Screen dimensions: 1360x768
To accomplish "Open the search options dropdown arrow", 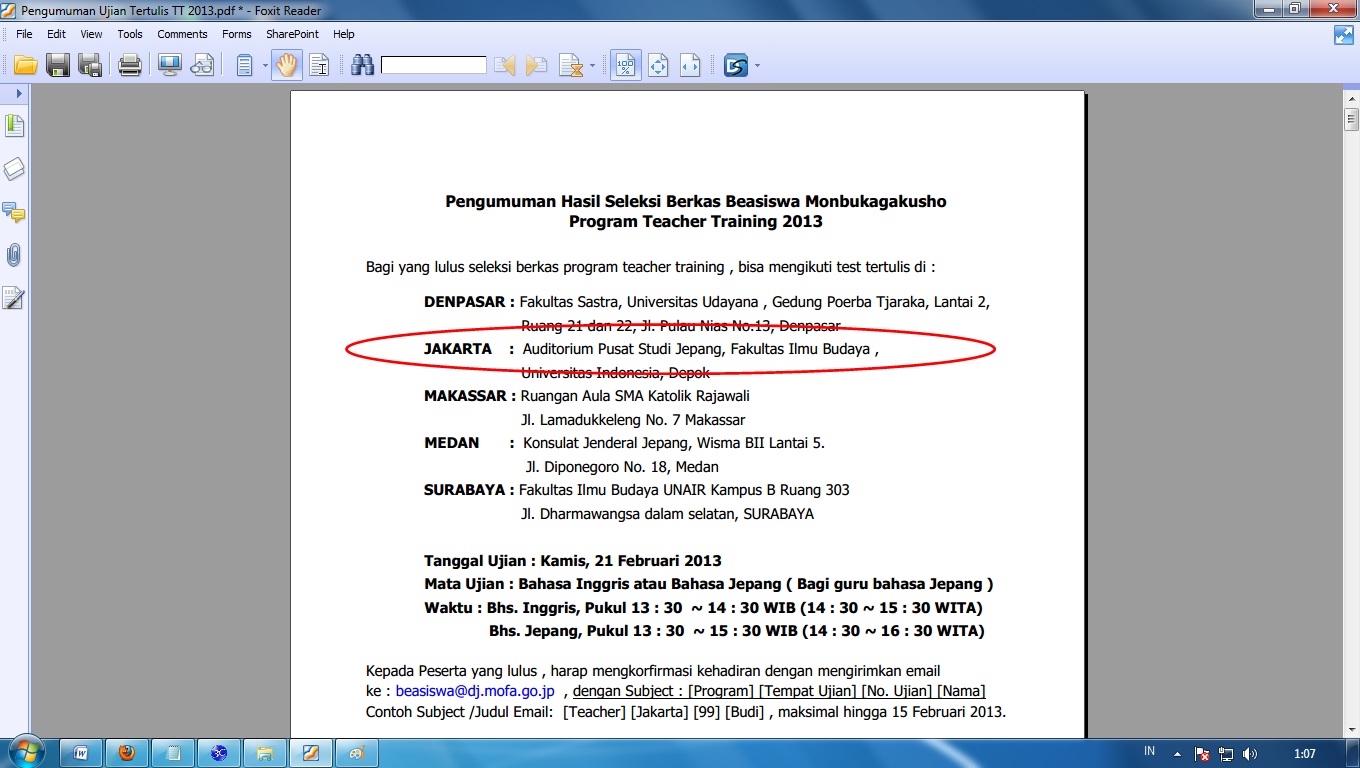I will [x=592, y=66].
